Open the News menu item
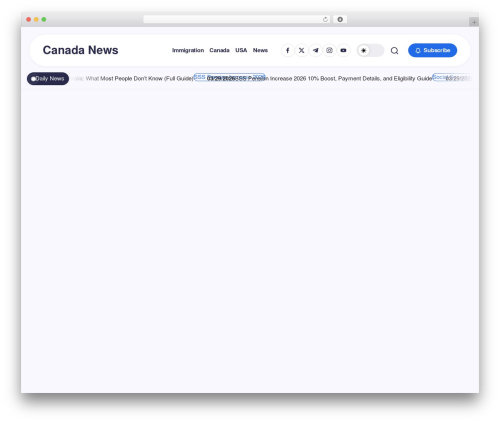 pyautogui.click(x=260, y=50)
